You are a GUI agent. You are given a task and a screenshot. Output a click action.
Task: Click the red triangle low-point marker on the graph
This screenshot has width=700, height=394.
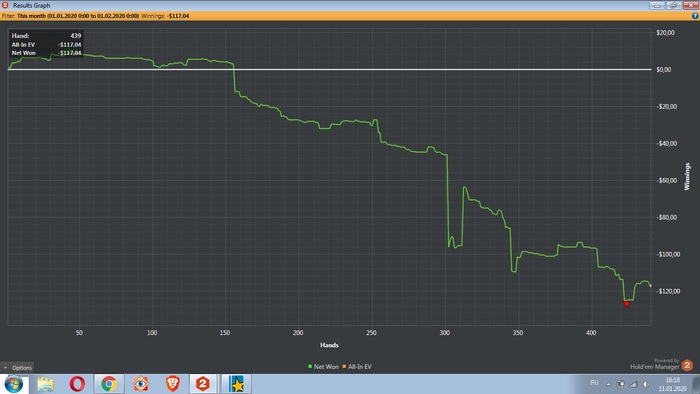(x=626, y=304)
